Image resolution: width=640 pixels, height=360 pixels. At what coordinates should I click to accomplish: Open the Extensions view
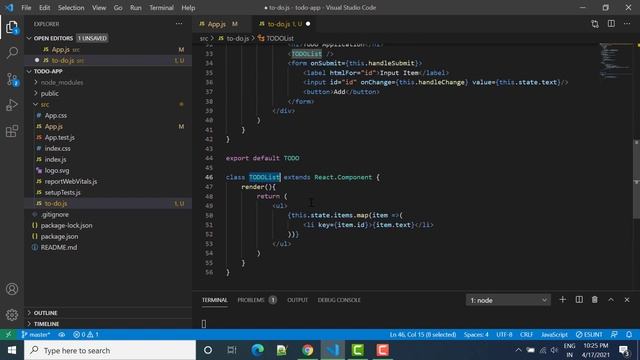[12, 131]
